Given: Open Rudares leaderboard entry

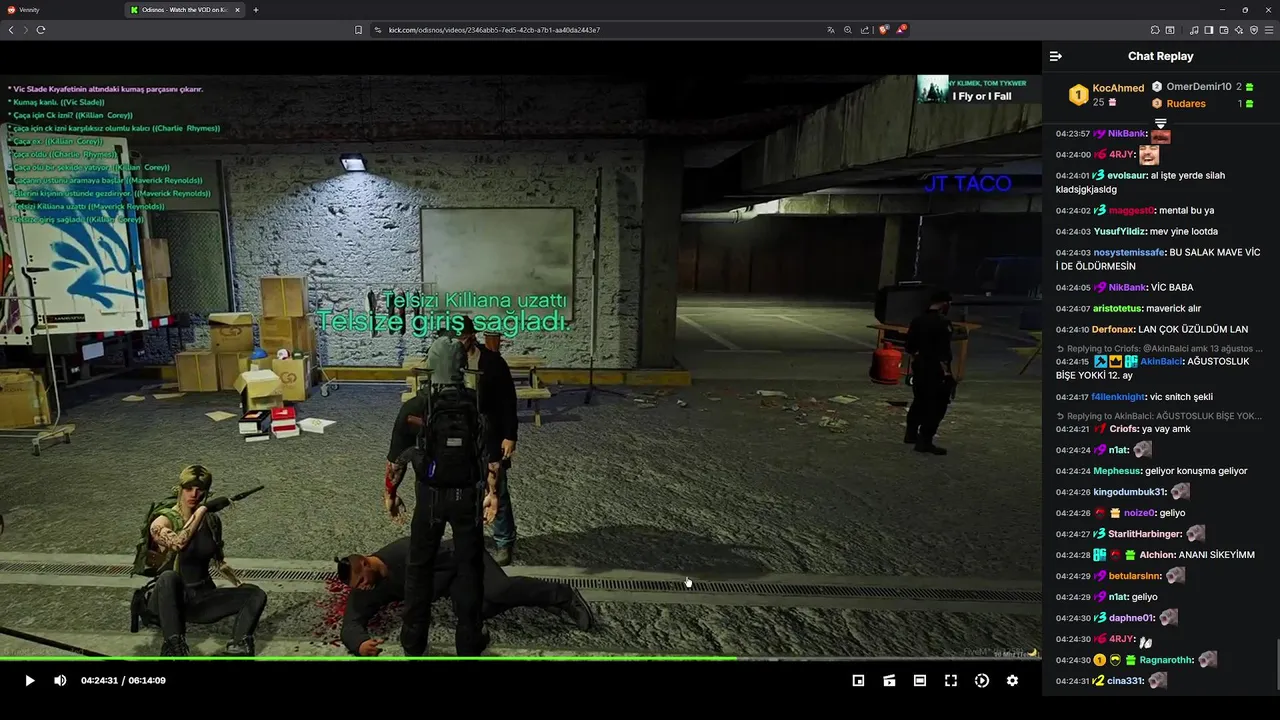Looking at the screenshot, I should click(x=1185, y=103).
